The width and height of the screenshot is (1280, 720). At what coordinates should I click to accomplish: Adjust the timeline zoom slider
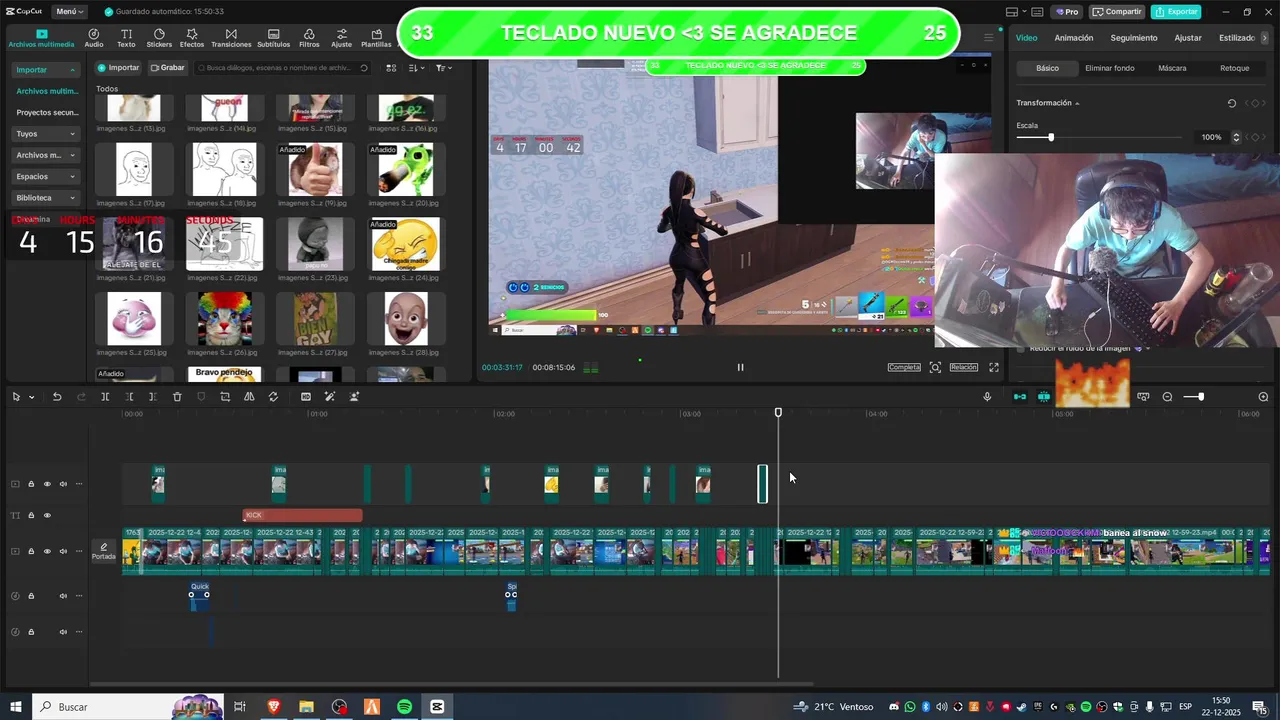tap(1201, 397)
